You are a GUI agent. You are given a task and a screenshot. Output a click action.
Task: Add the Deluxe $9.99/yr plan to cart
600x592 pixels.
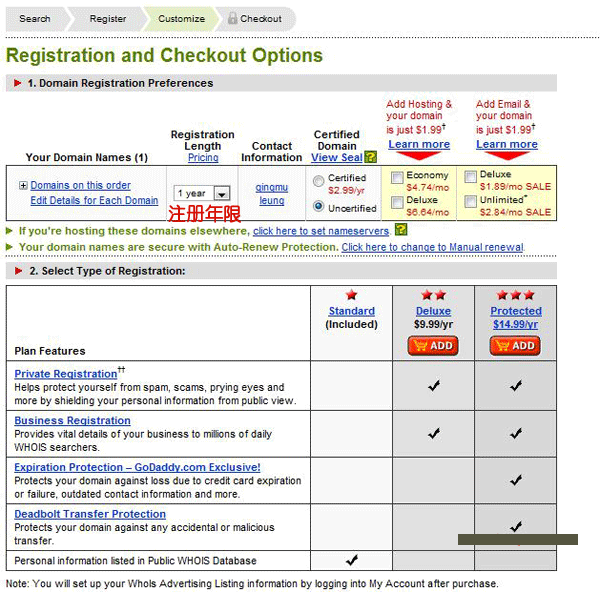click(x=433, y=345)
